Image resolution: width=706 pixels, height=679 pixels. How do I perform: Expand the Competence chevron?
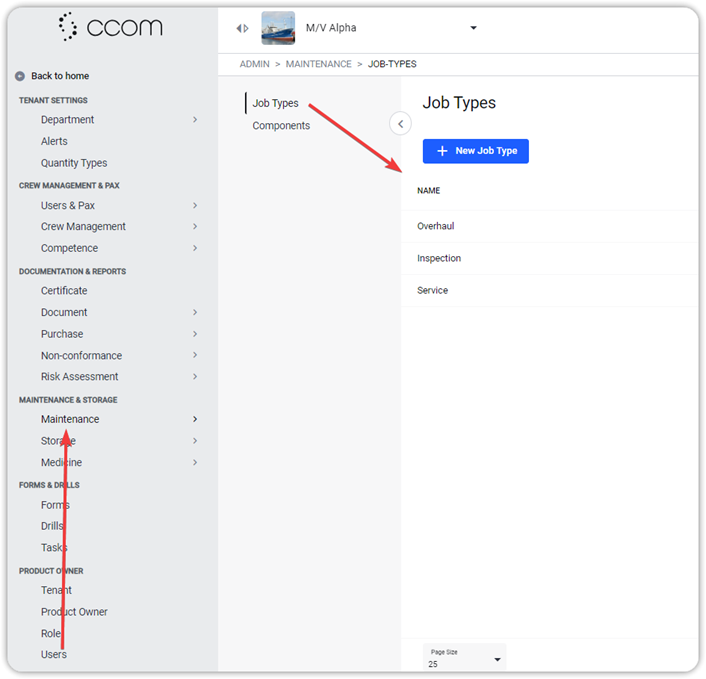click(x=195, y=248)
